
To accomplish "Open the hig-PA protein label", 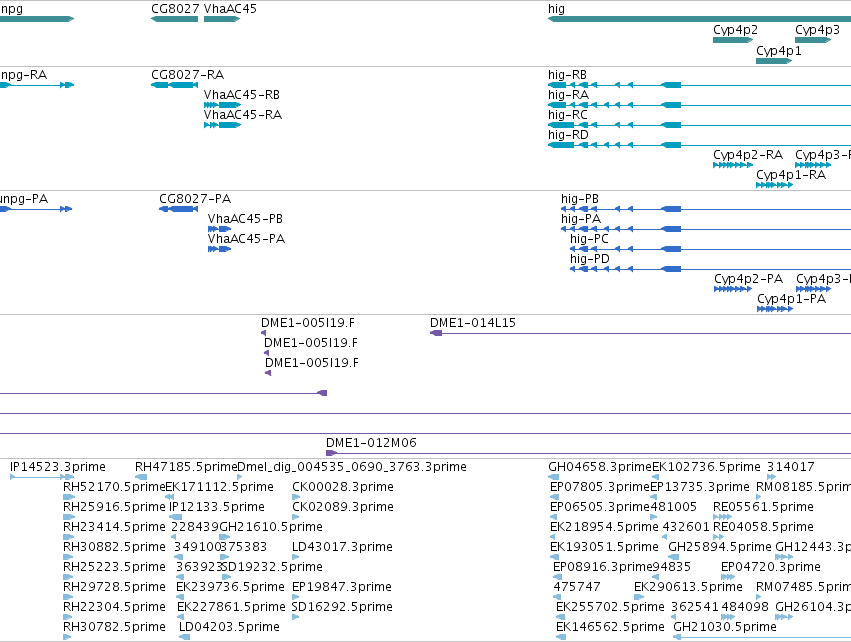I will tap(581, 219).
